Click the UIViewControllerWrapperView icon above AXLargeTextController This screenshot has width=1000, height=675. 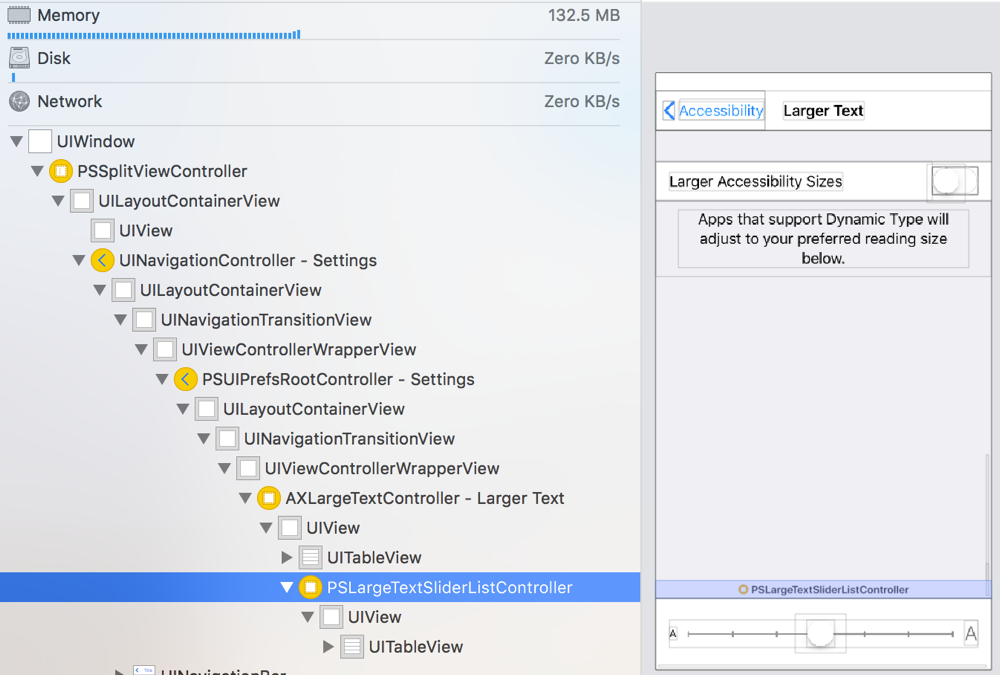248,468
